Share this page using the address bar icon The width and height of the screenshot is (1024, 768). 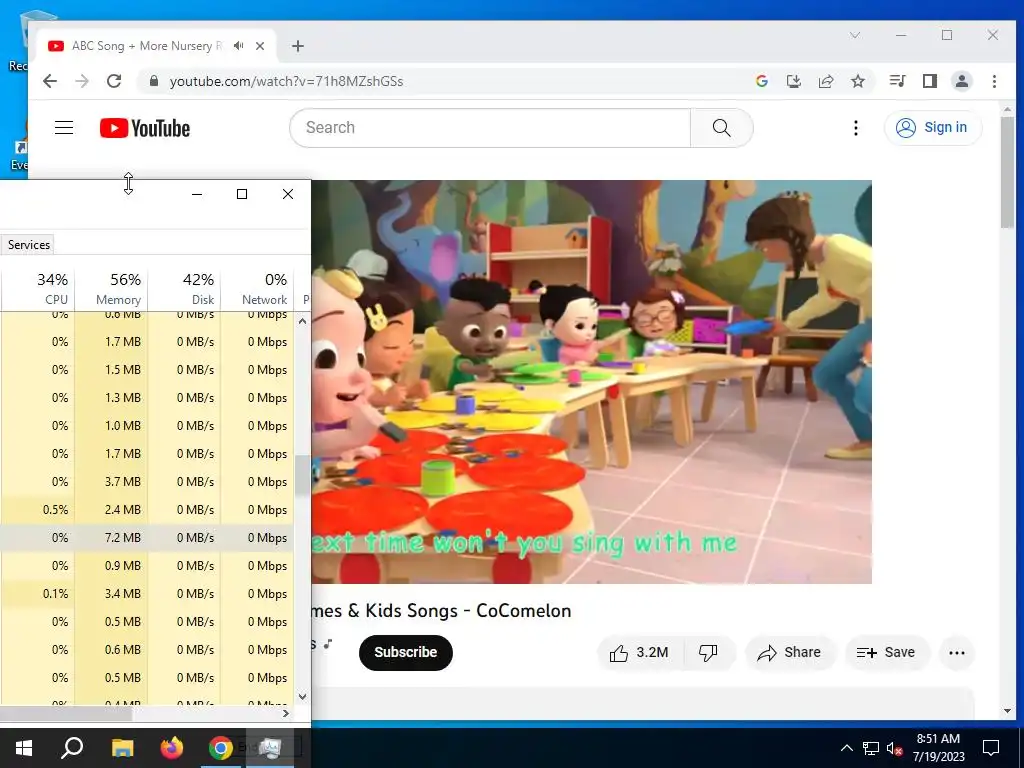click(826, 81)
